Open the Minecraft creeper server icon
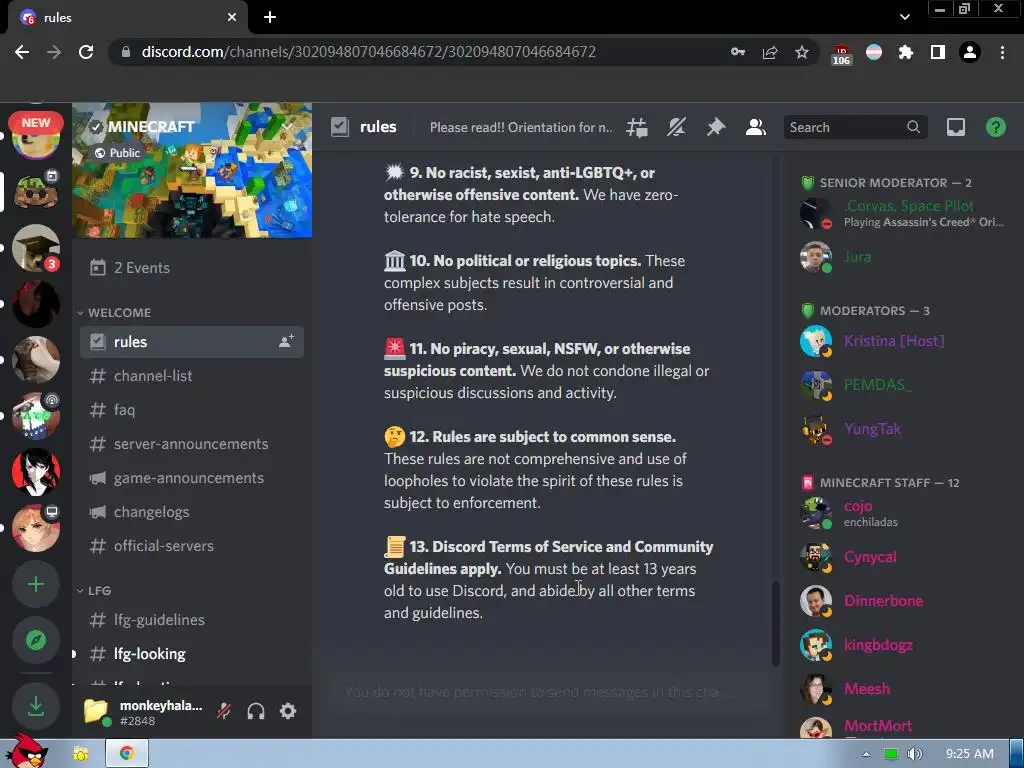Image resolution: width=1024 pixels, height=768 pixels. (x=36, y=191)
